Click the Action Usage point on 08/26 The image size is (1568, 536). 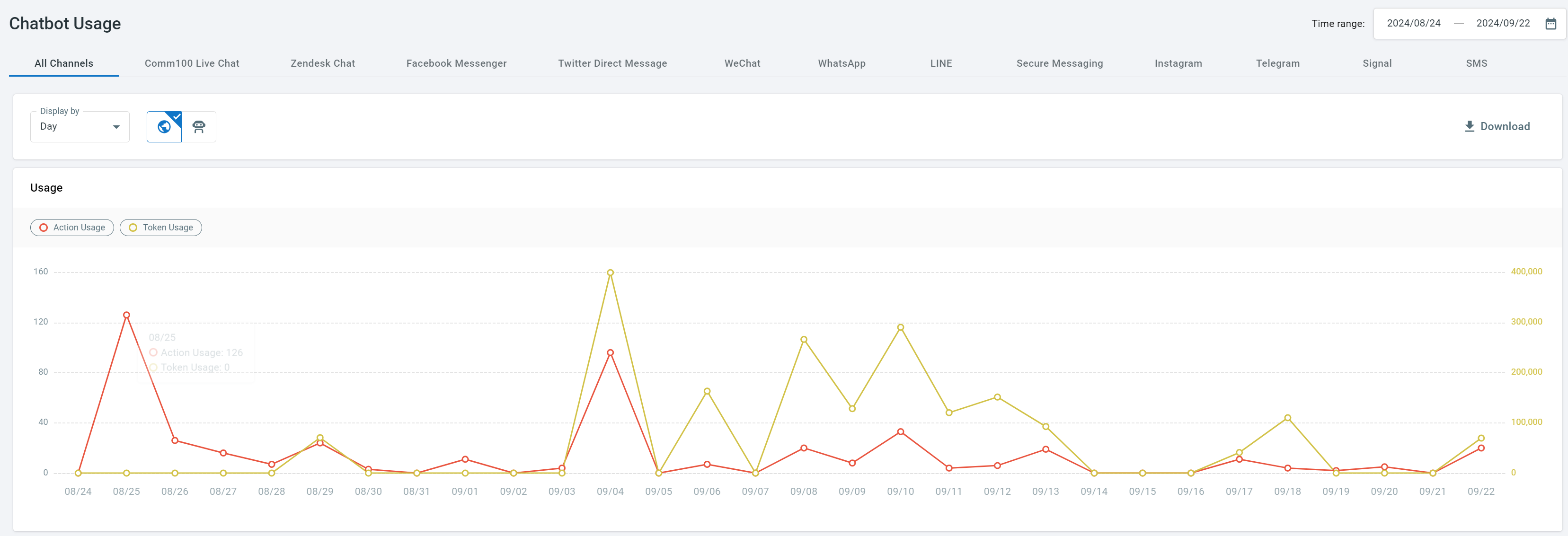[175, 440]
